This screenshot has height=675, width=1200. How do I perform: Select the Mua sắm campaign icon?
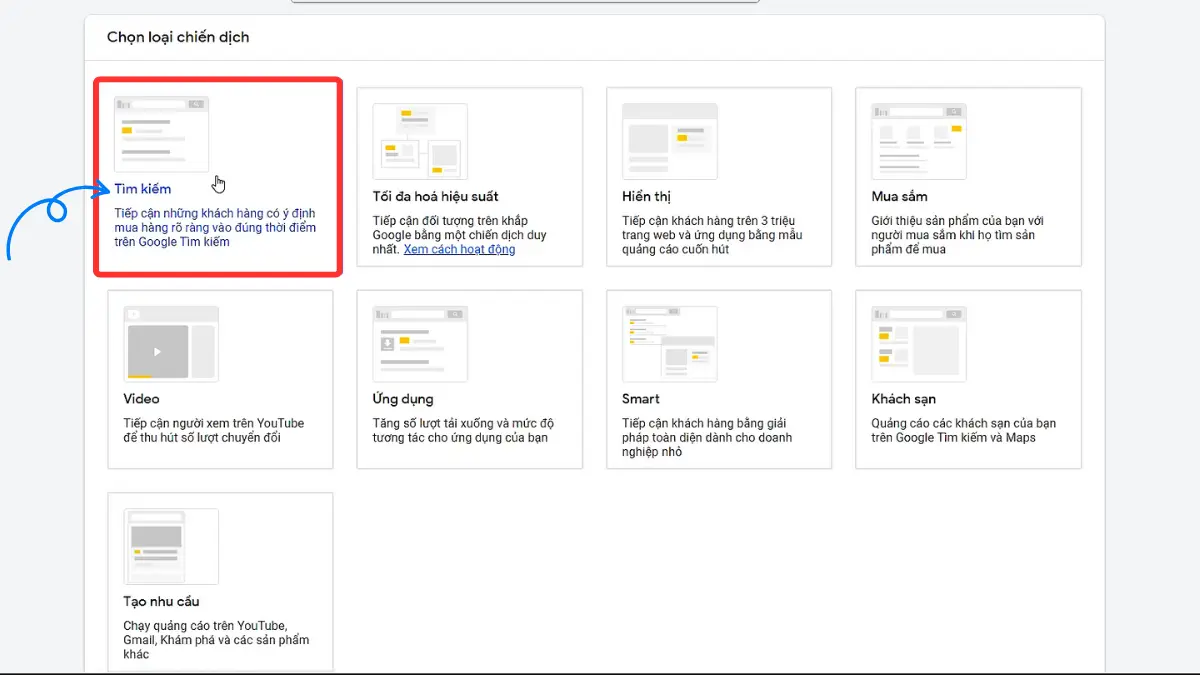click(918, 141)
